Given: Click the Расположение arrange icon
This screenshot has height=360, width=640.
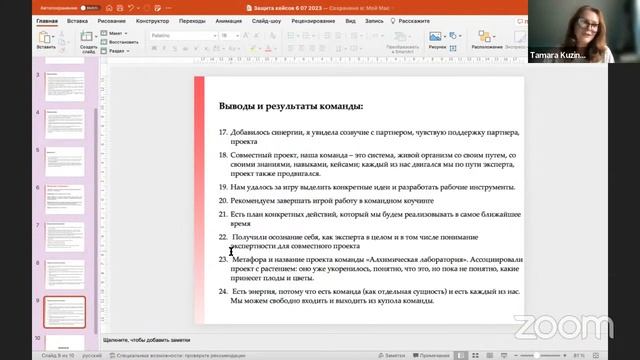Looking at the screenshot, I should pyautogui.click(x=484, y=37).
